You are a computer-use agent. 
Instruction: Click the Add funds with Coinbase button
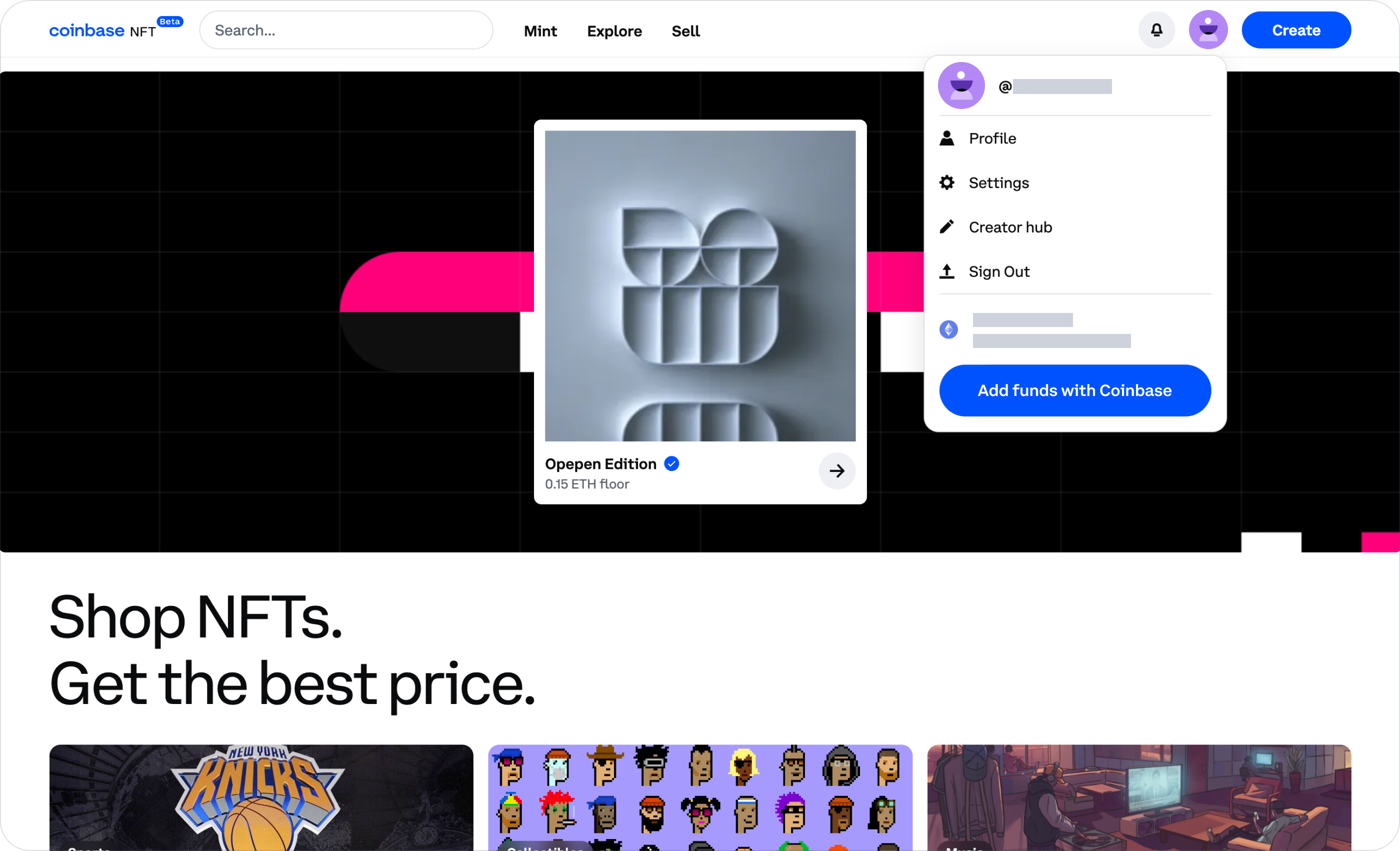pyautogui.click(x=1074, y=390)
